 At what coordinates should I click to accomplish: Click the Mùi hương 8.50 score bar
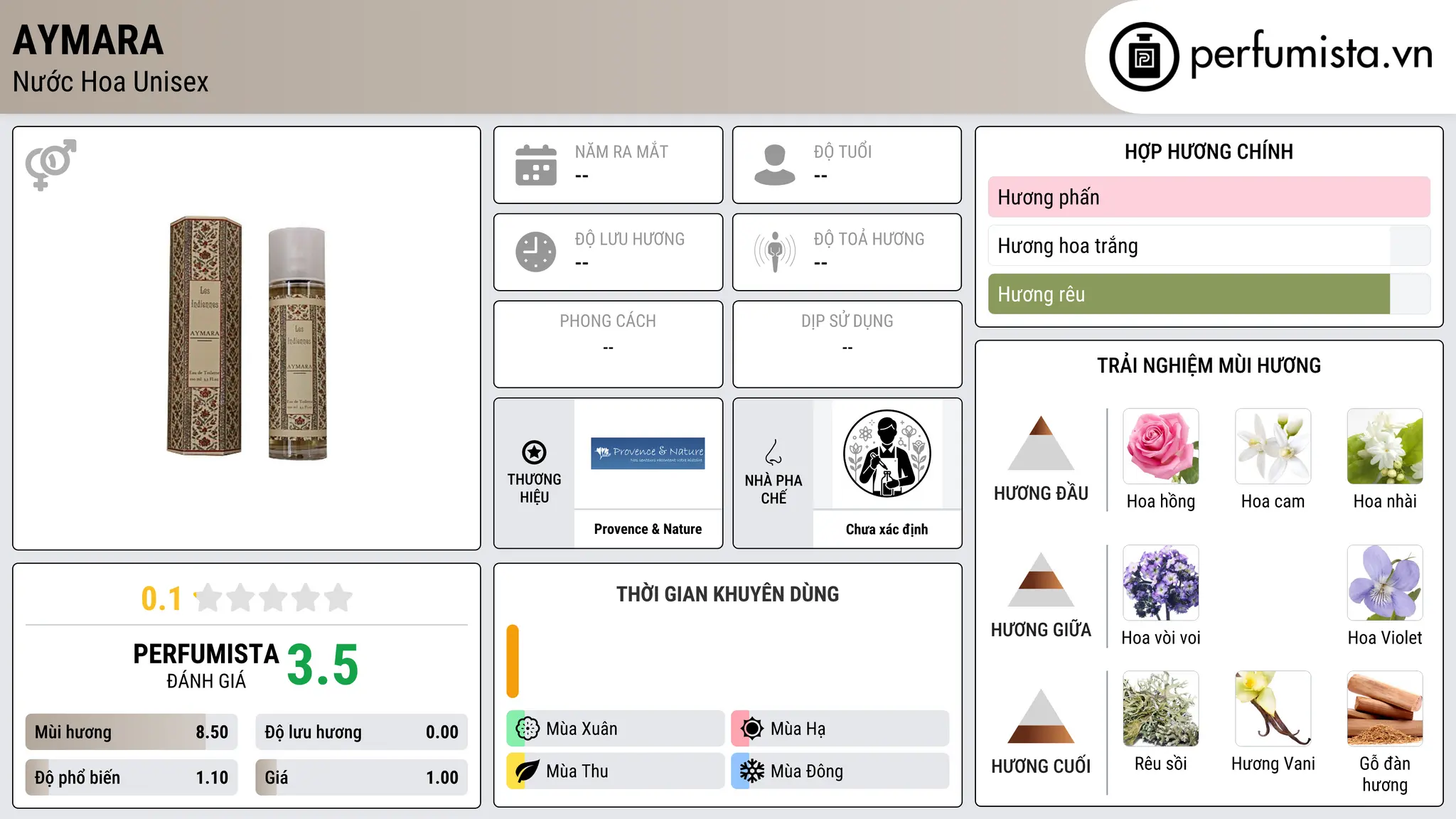132,732
